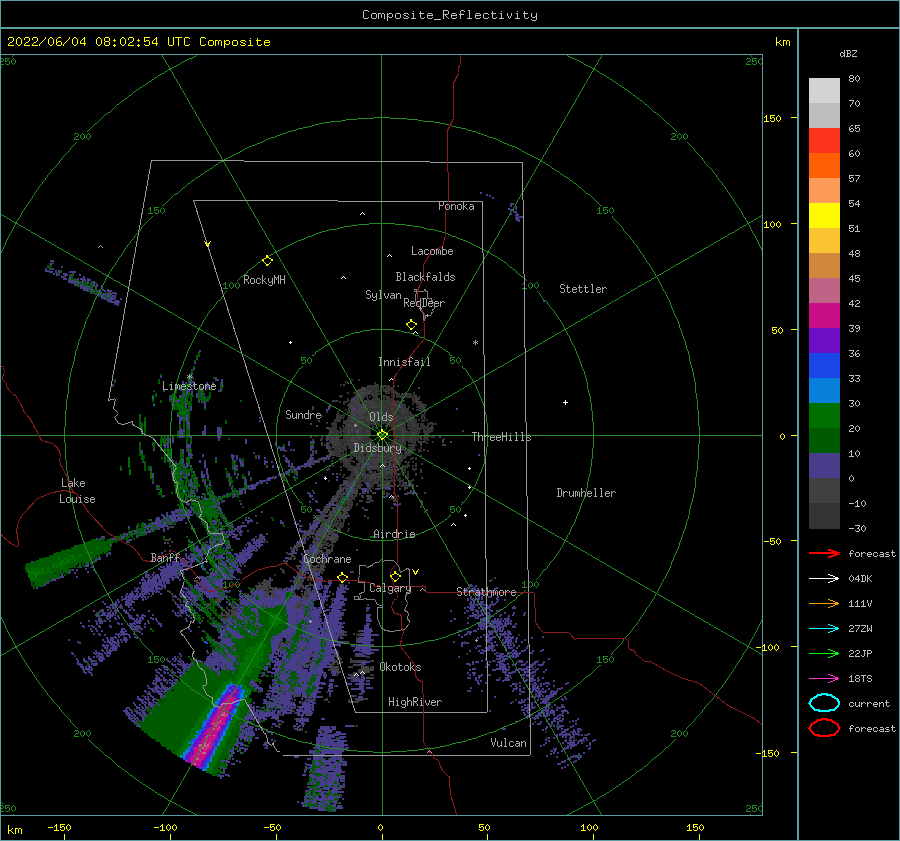Click the Sundre city label
900x841 pixels.
(x=304, y=414)
